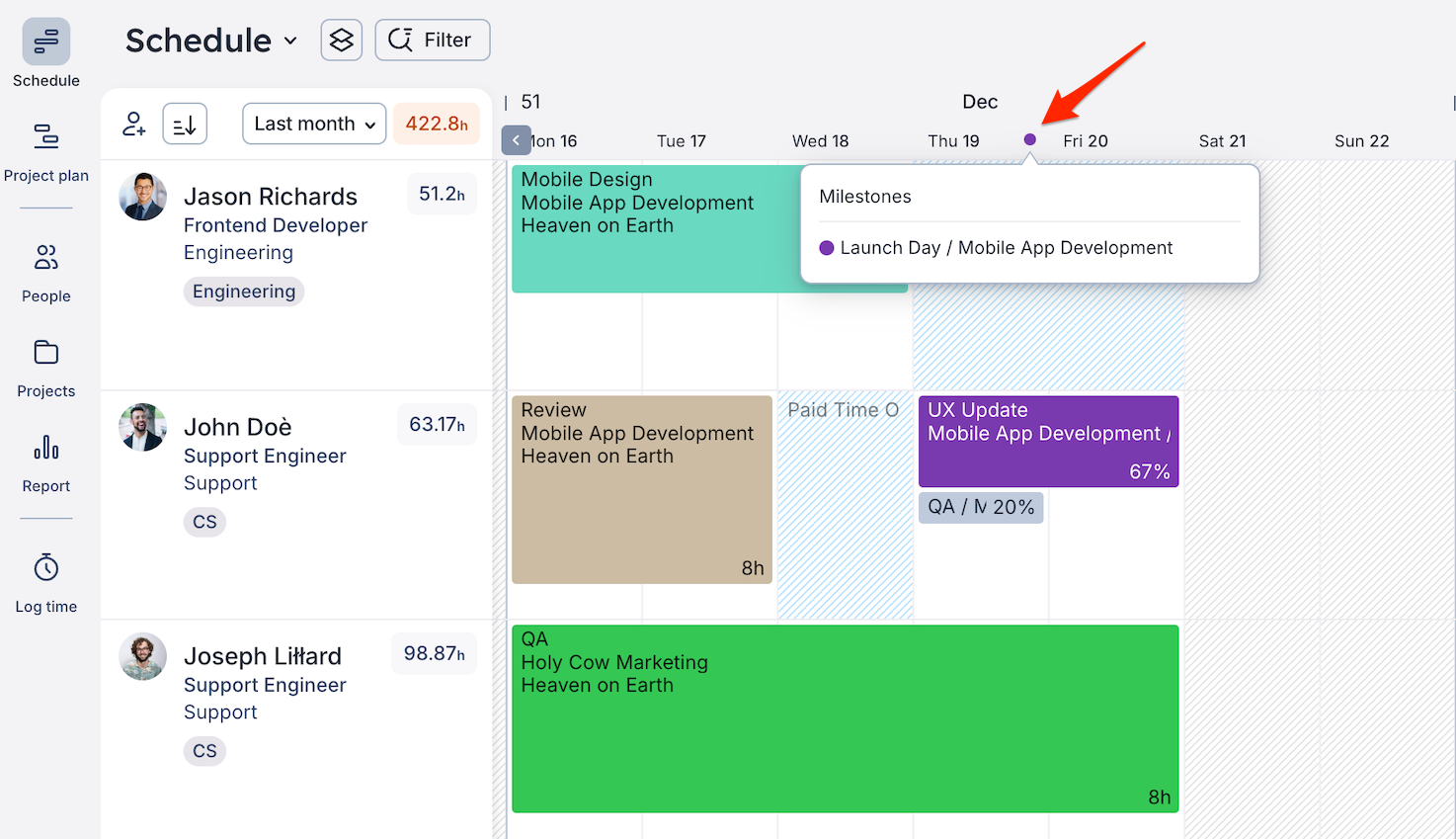Click the sort order icon button
This screenshot has width=1456, height=839.
pyautogui.click(x=185, y=125)
